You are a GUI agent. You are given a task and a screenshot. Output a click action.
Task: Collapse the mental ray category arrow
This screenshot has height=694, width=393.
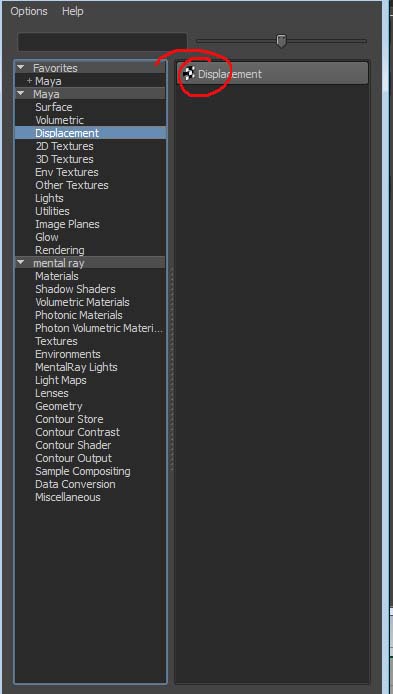tap(21, 262)
